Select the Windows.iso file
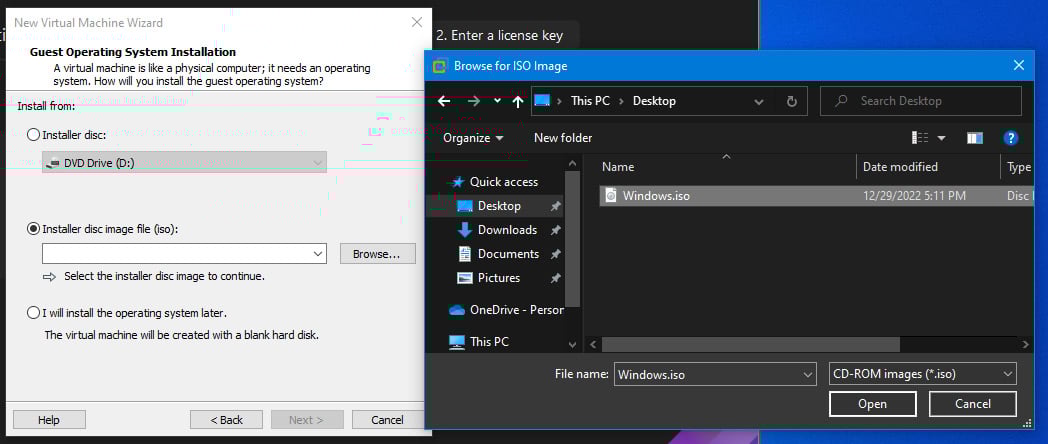This screenshot has width=1048, height=444. point(817,196)
